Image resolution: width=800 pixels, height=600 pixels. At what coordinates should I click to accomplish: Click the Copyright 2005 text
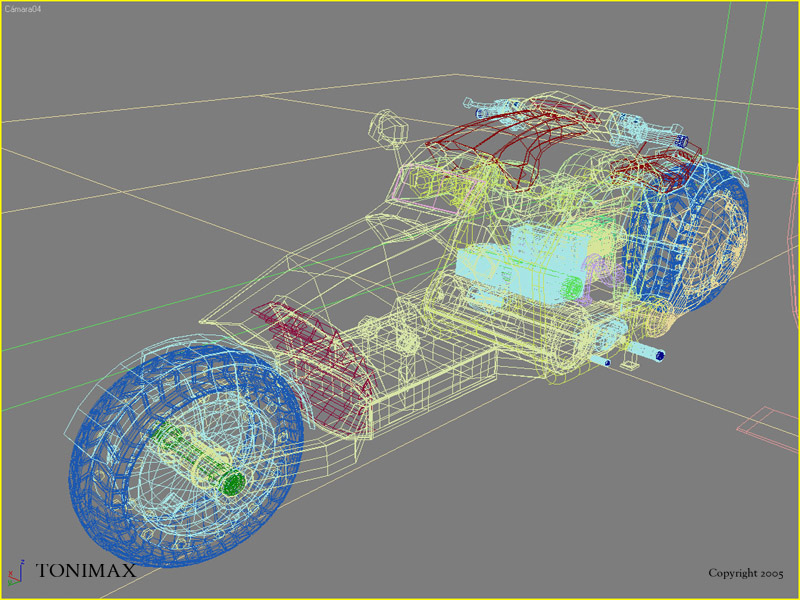click(x=745, y=573)
